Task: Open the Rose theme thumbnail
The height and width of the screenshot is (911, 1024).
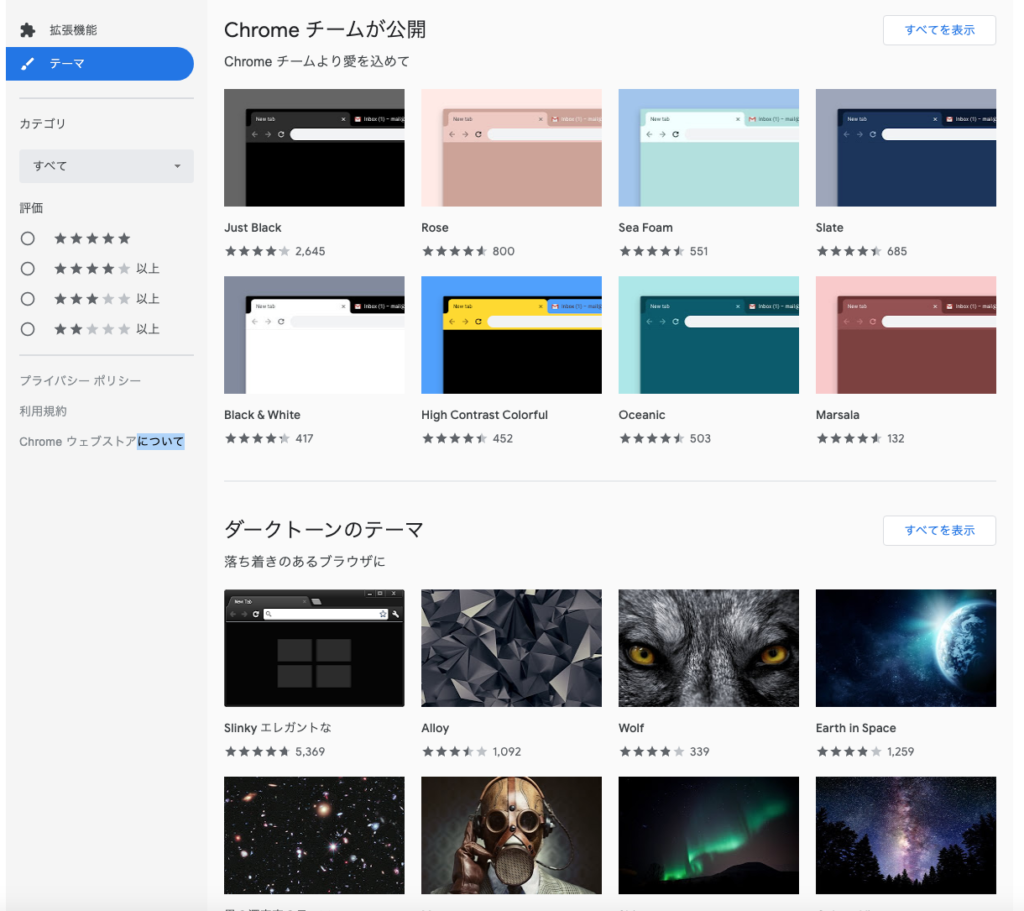Action: [x=511, y=148]
